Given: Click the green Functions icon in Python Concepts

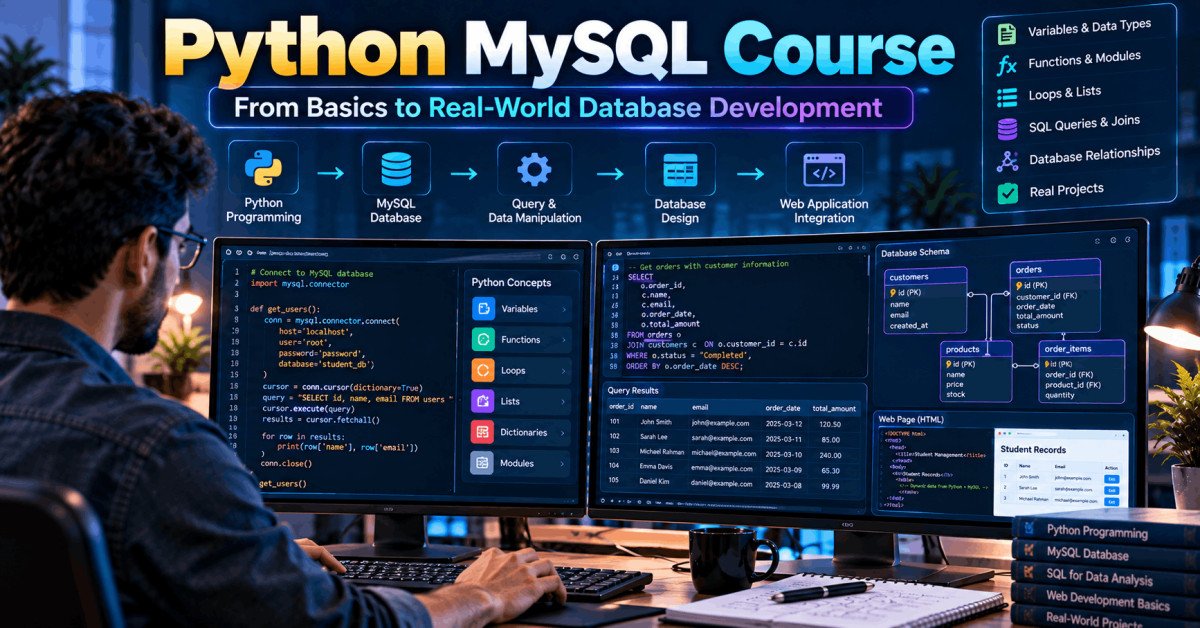Looking at the screenshot, I should (x=483, y=340).
